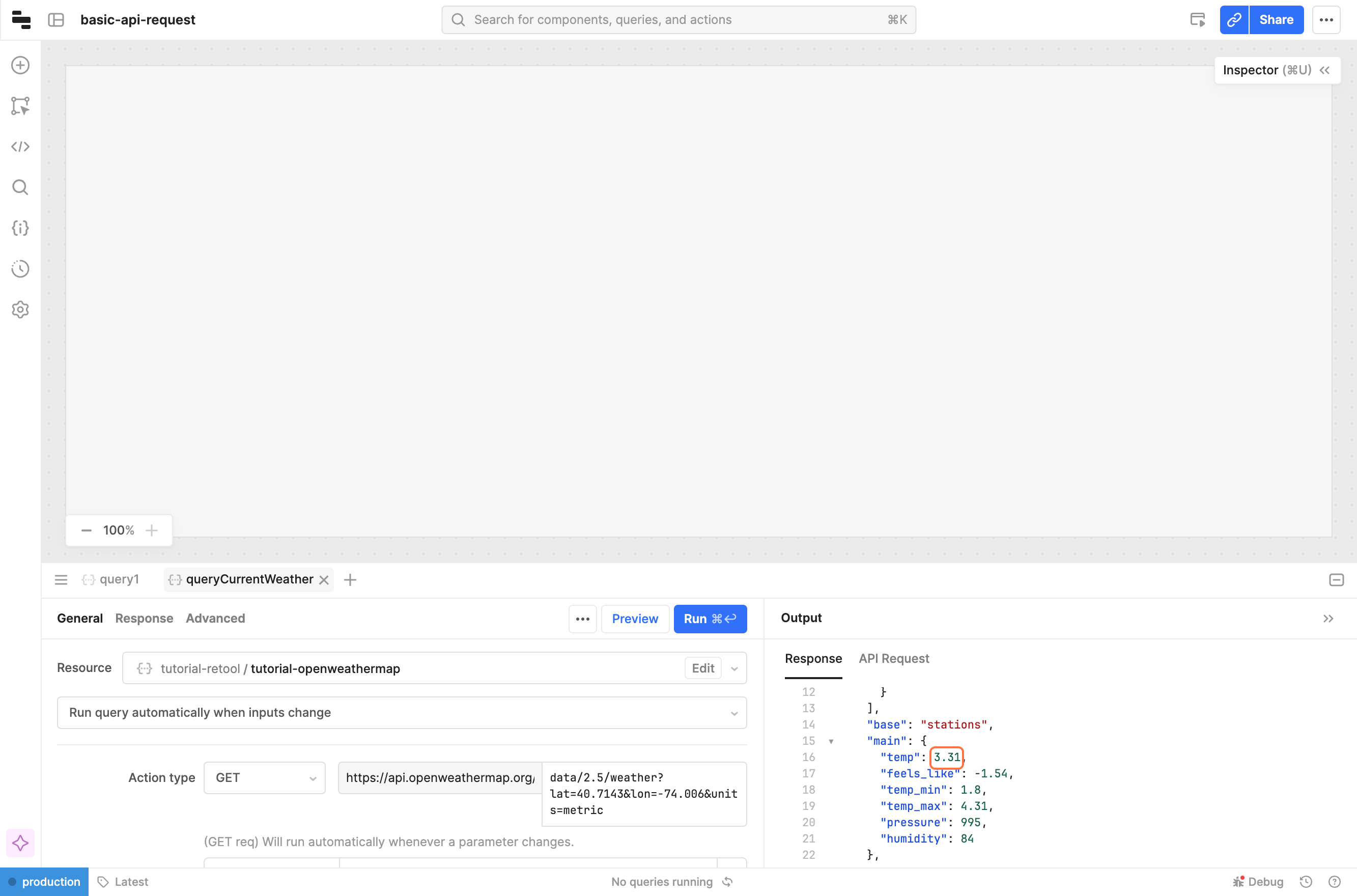Click the Share button
The width and height of the screenshot is (1357, 896).
coord(1276,20)
